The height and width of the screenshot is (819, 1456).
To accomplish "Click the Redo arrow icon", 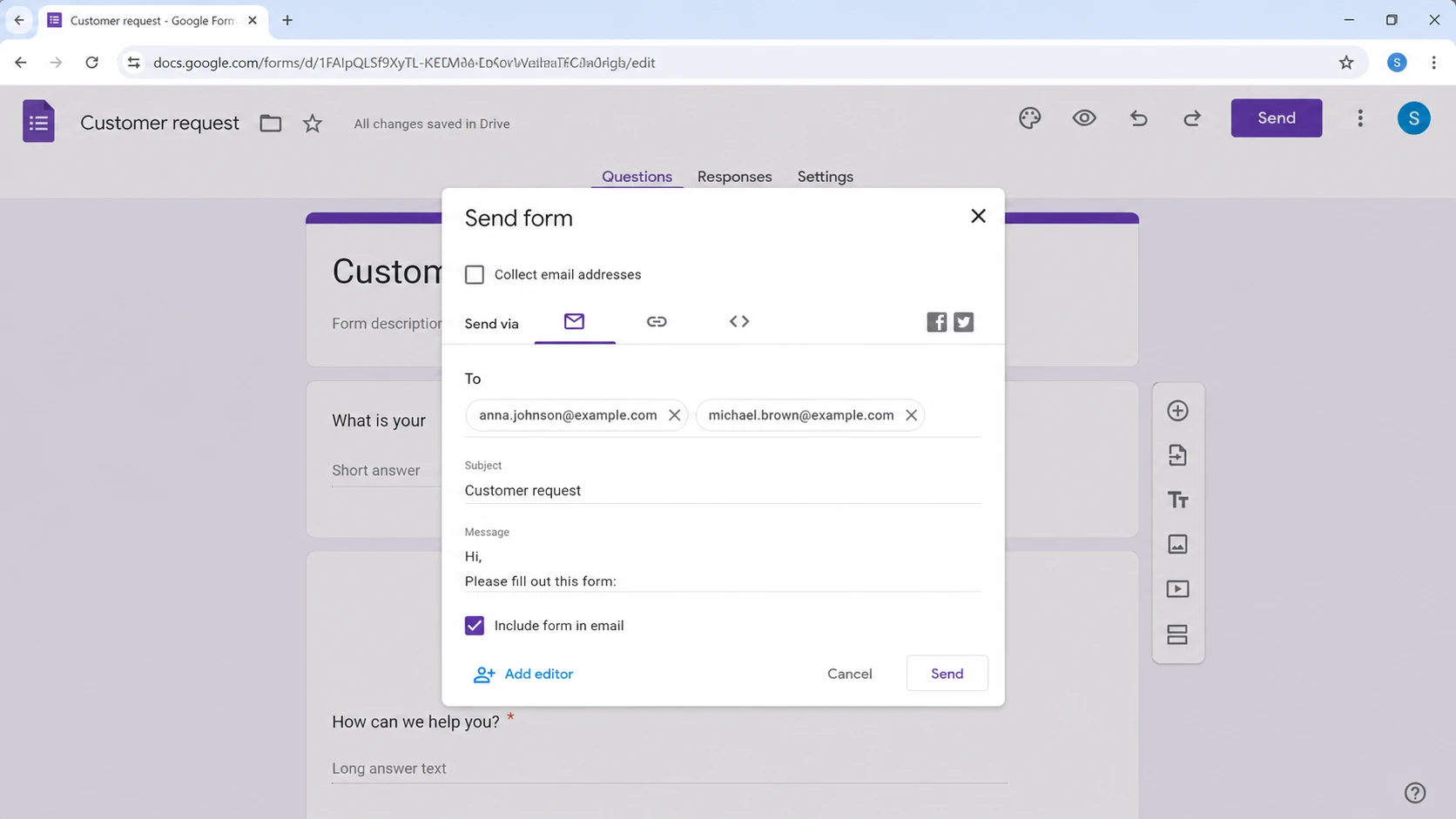I will 1192,117.
